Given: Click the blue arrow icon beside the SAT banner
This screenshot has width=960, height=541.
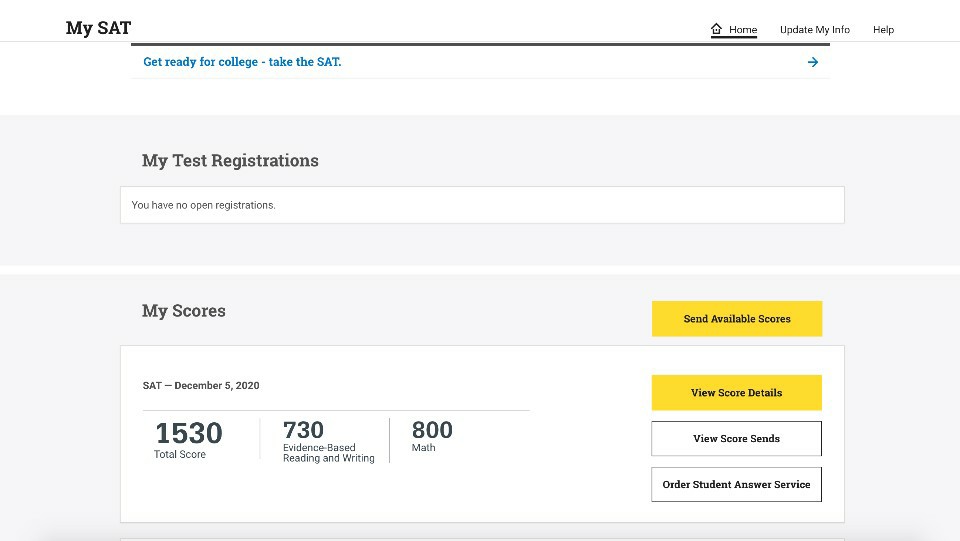Looking at the screenshot, I should click(812, 62).
